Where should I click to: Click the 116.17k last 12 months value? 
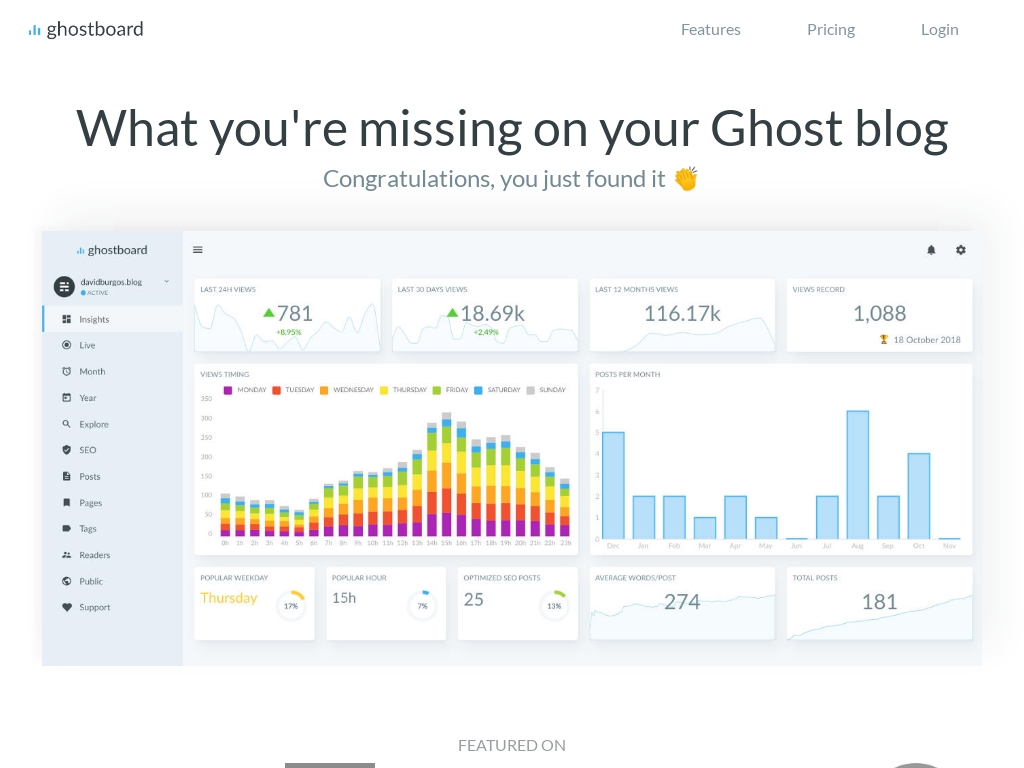click(682, 313)
